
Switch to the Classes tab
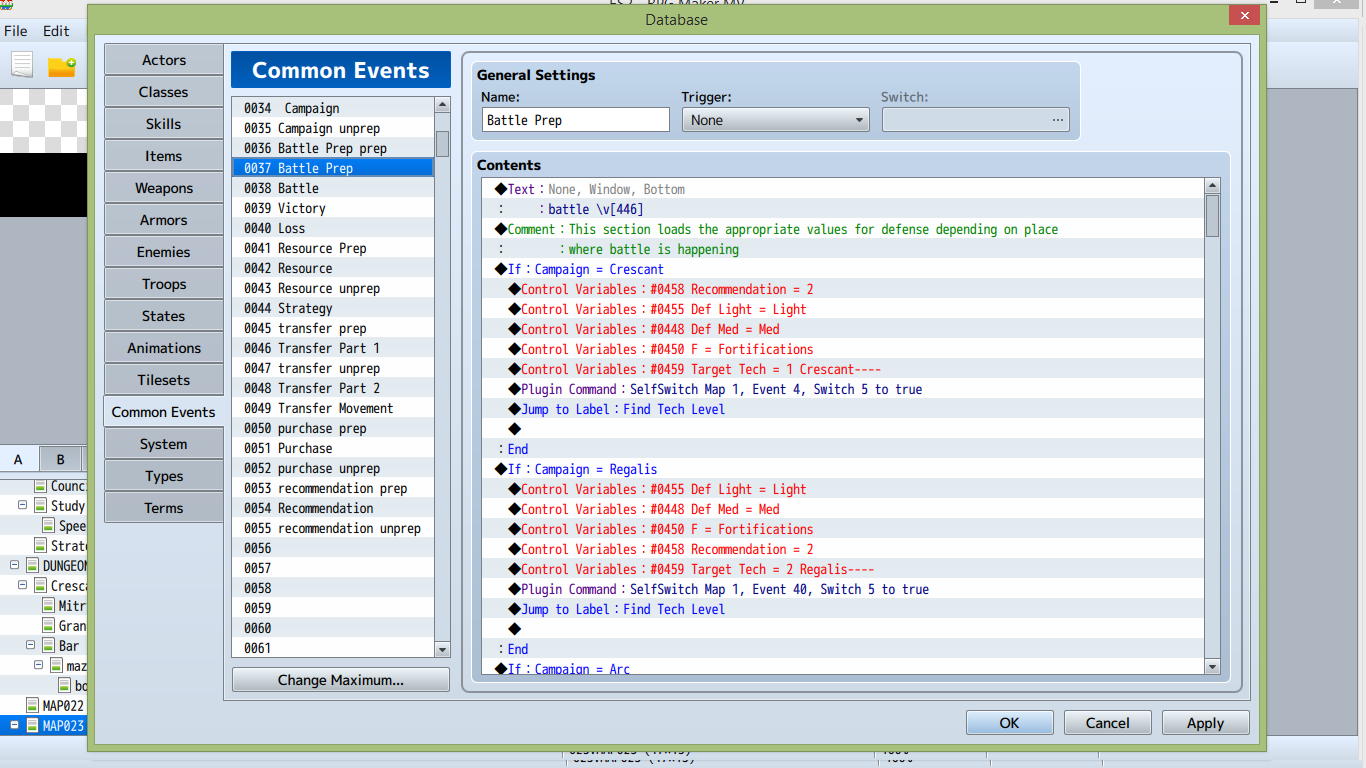[x=164, y=92]
